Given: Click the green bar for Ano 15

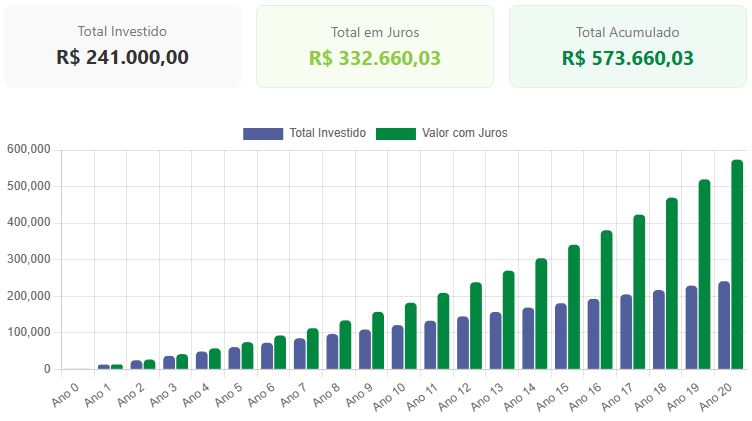Looking at the screenshot, I should (574, 307).
